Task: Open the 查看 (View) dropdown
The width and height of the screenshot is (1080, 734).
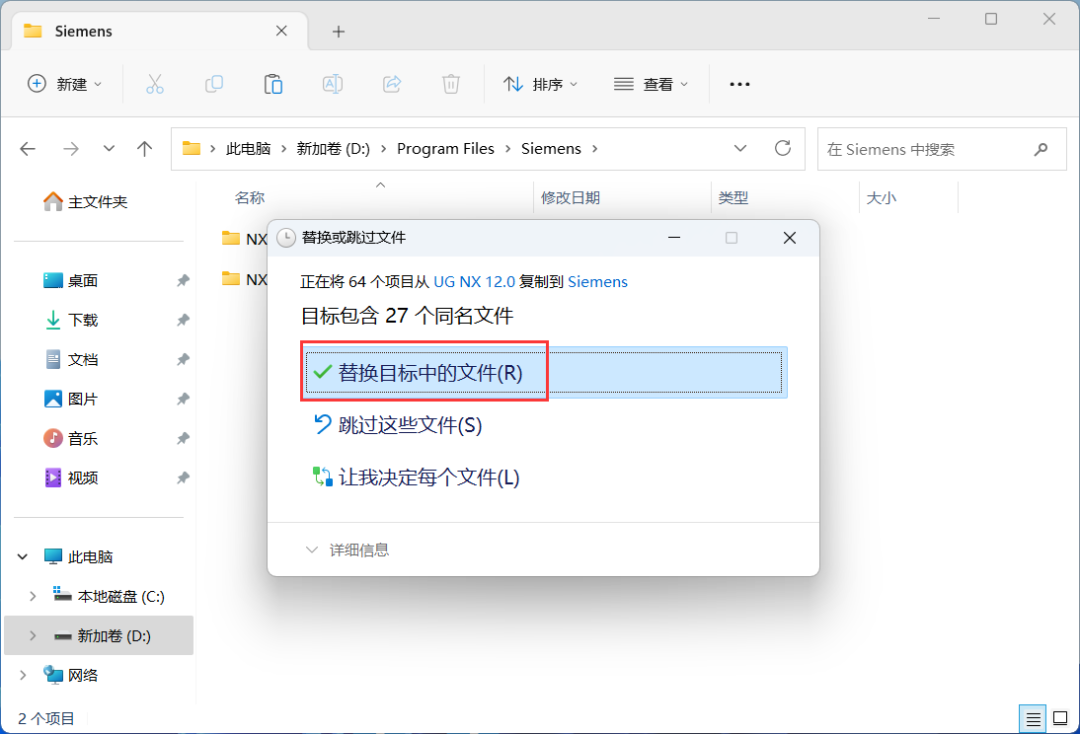Action: (651, 84)
